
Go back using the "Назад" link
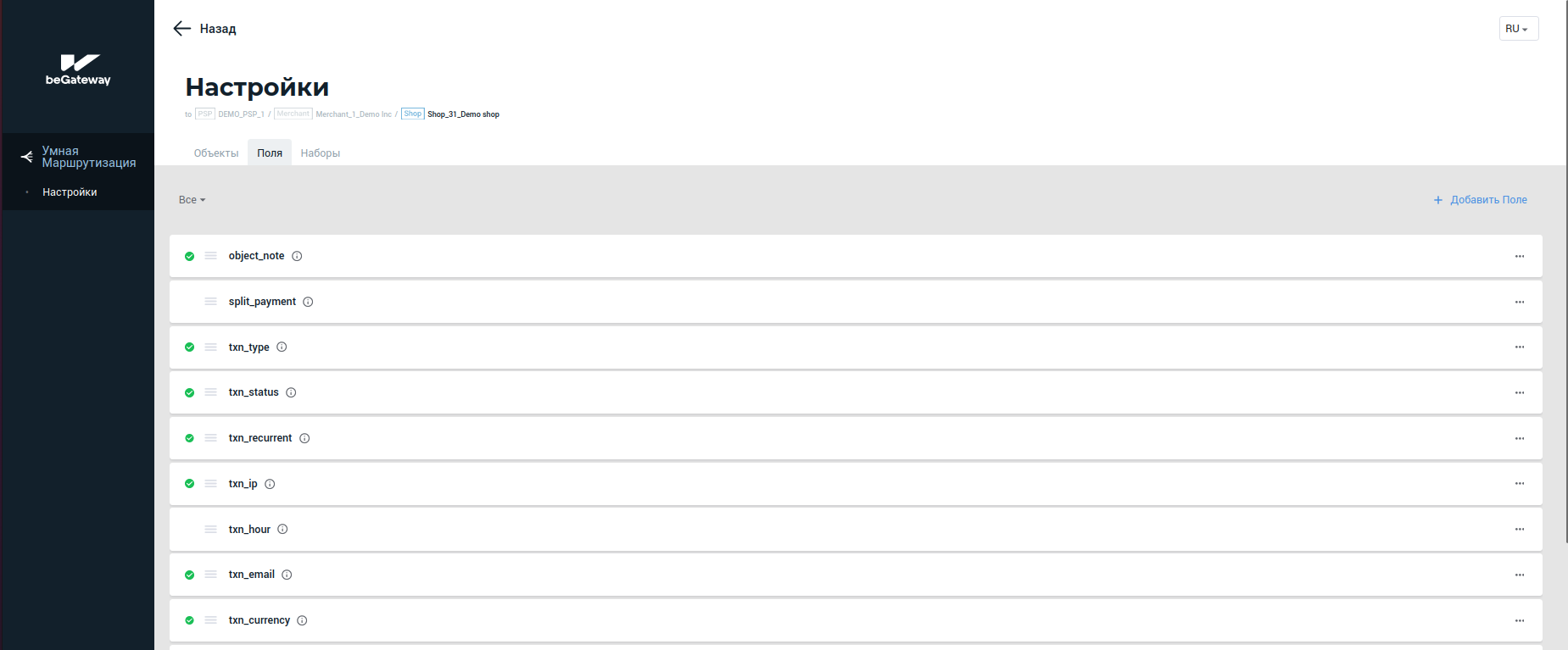[205, 29]
